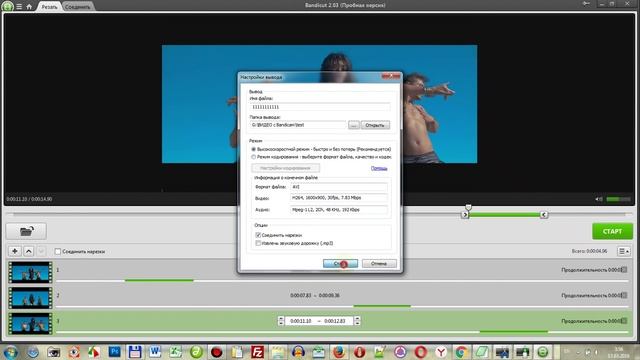This screenshot has width=640, height=360.
Task: Remove segment 3 with its close icon
Action: click(x=624, y=321)
